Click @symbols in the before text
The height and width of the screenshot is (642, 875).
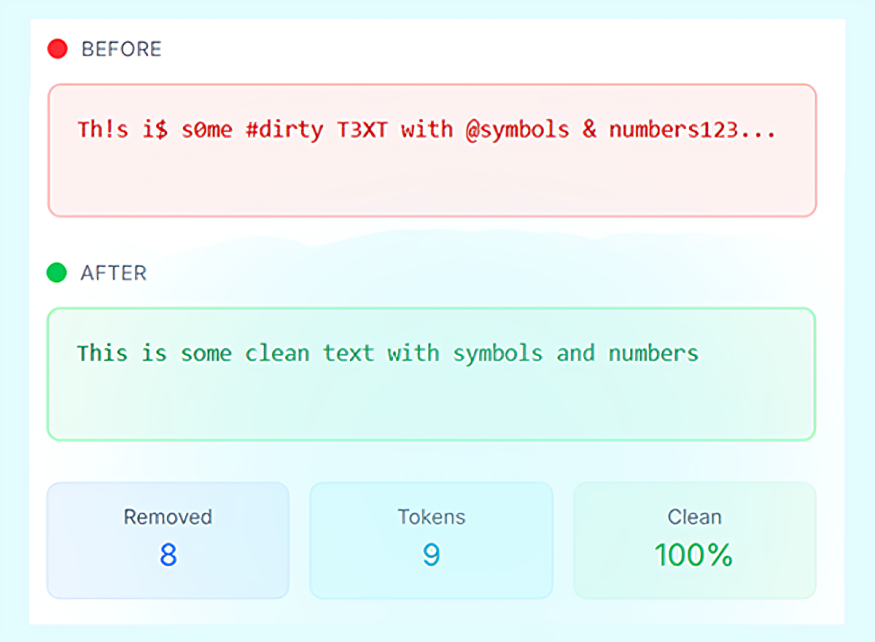(x=517, y=130)
